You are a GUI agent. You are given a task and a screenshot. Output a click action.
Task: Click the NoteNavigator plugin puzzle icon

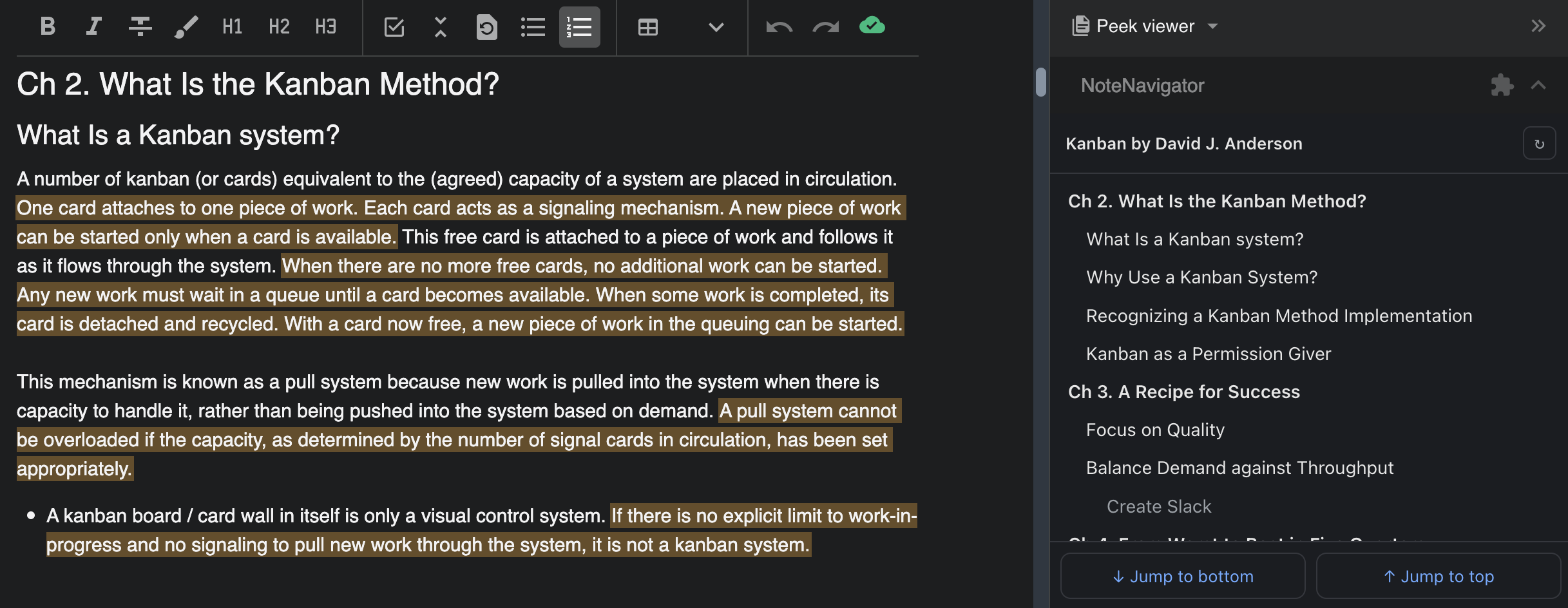(x=1502, y=85)
